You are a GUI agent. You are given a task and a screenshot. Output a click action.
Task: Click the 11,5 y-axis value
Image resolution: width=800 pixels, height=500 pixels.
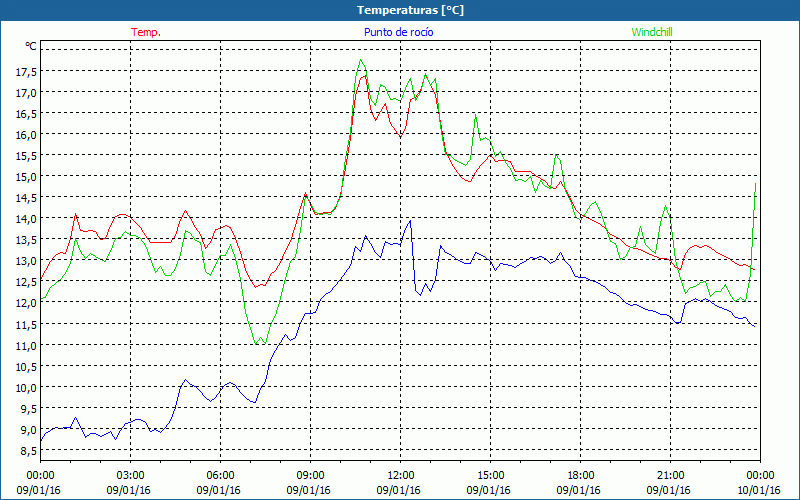[x=26, y=324]
